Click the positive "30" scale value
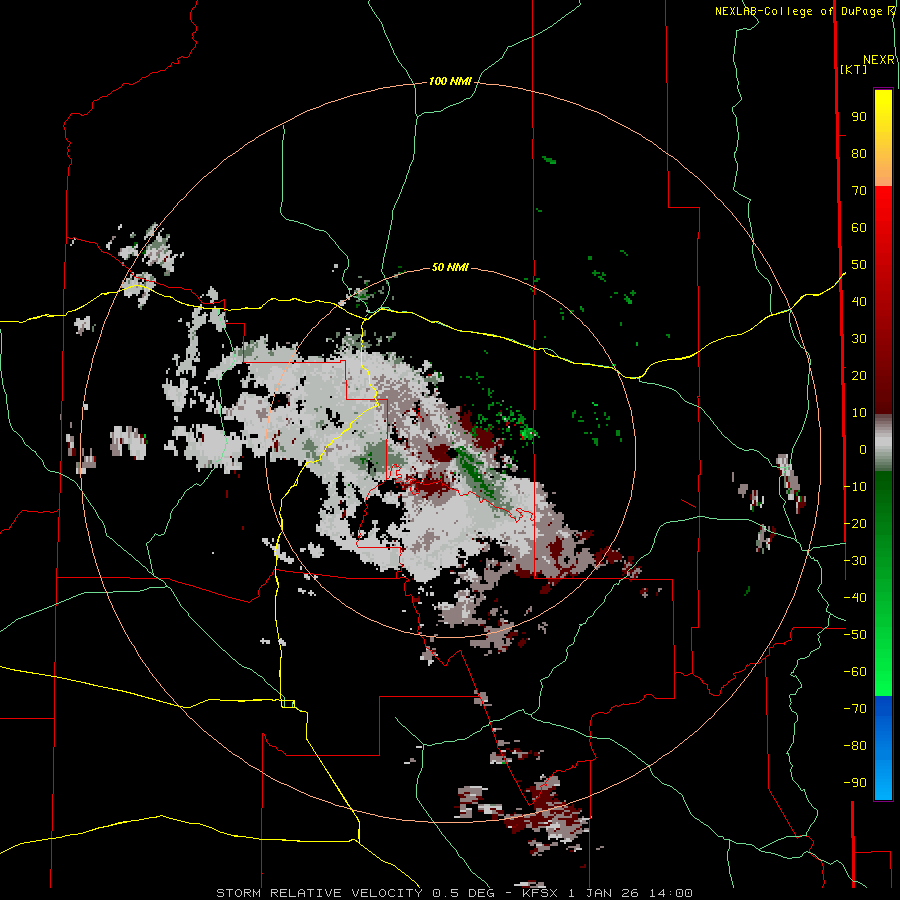The width and height of the screenshot is (900, 900). [859, 339]
